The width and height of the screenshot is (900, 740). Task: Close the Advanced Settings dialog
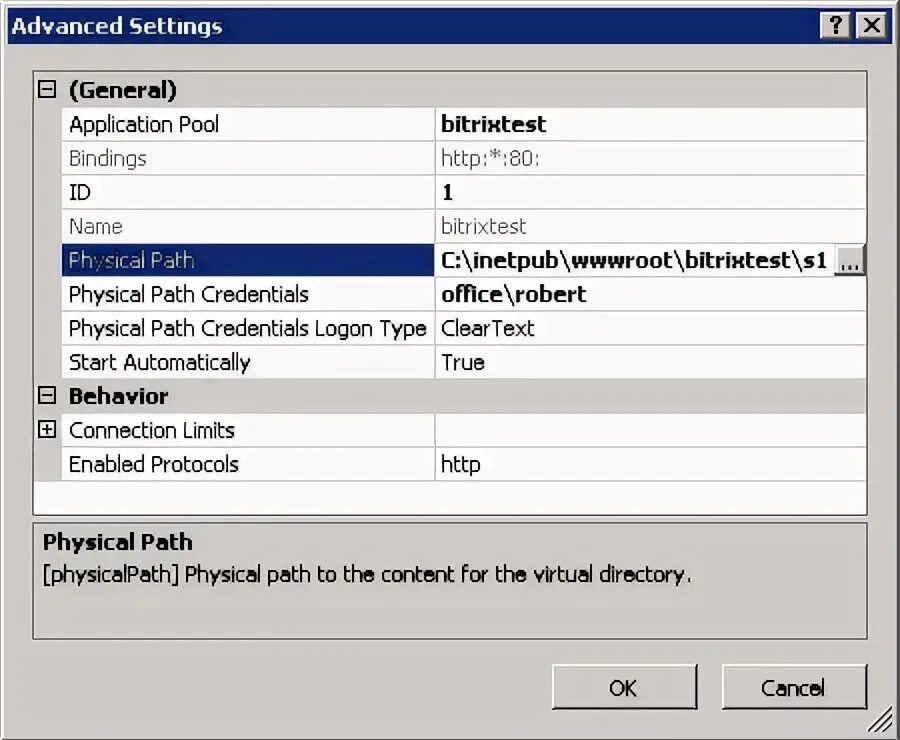871,26
